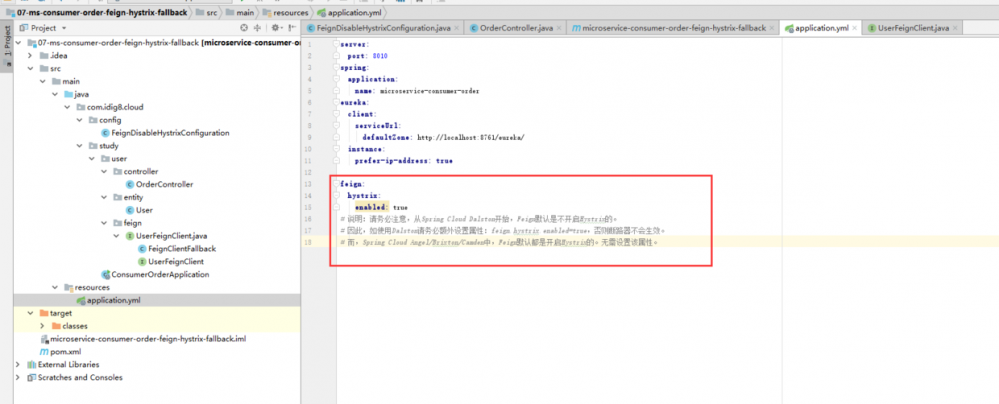999x404 pixels.
Task: Close the microservice-consumer-order-feign-hystrix-fallback tab
Action: (771, 28)
